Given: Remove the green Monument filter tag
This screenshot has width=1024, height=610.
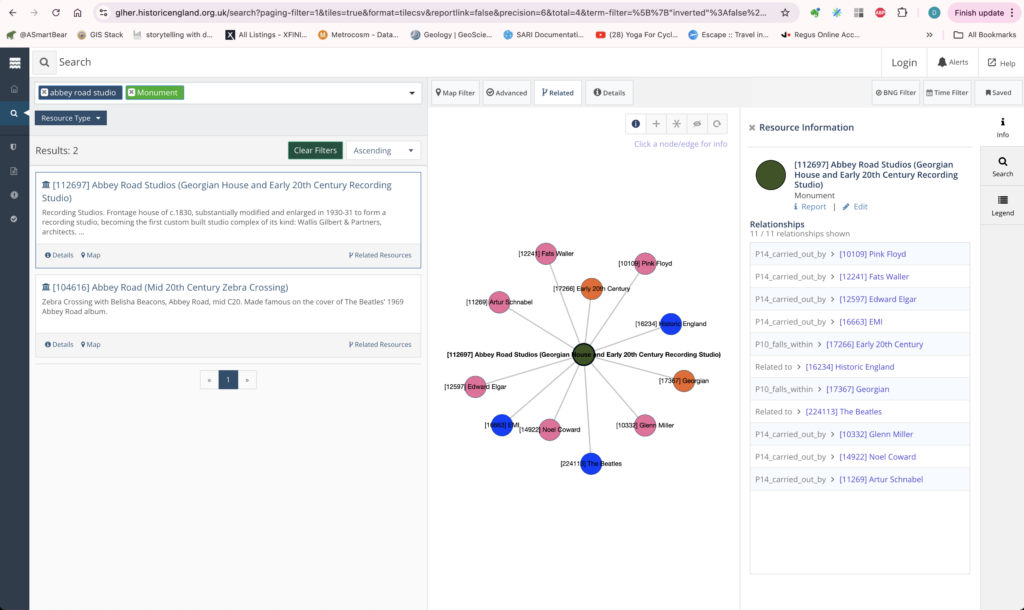Looking at the screenshot, I should point(131,93).
